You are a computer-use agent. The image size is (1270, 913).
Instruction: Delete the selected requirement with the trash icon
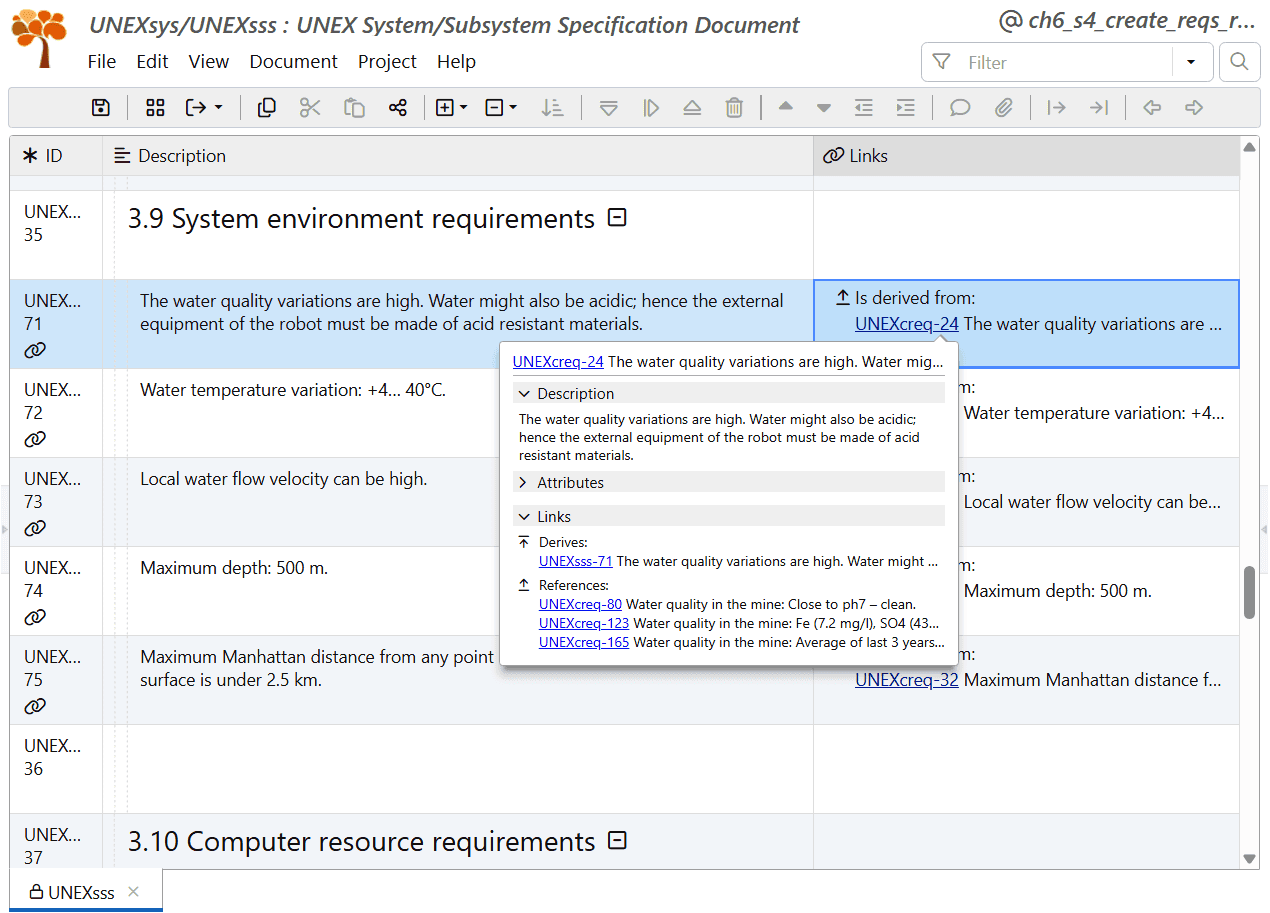pyautogui.click(x=734, y=107)
